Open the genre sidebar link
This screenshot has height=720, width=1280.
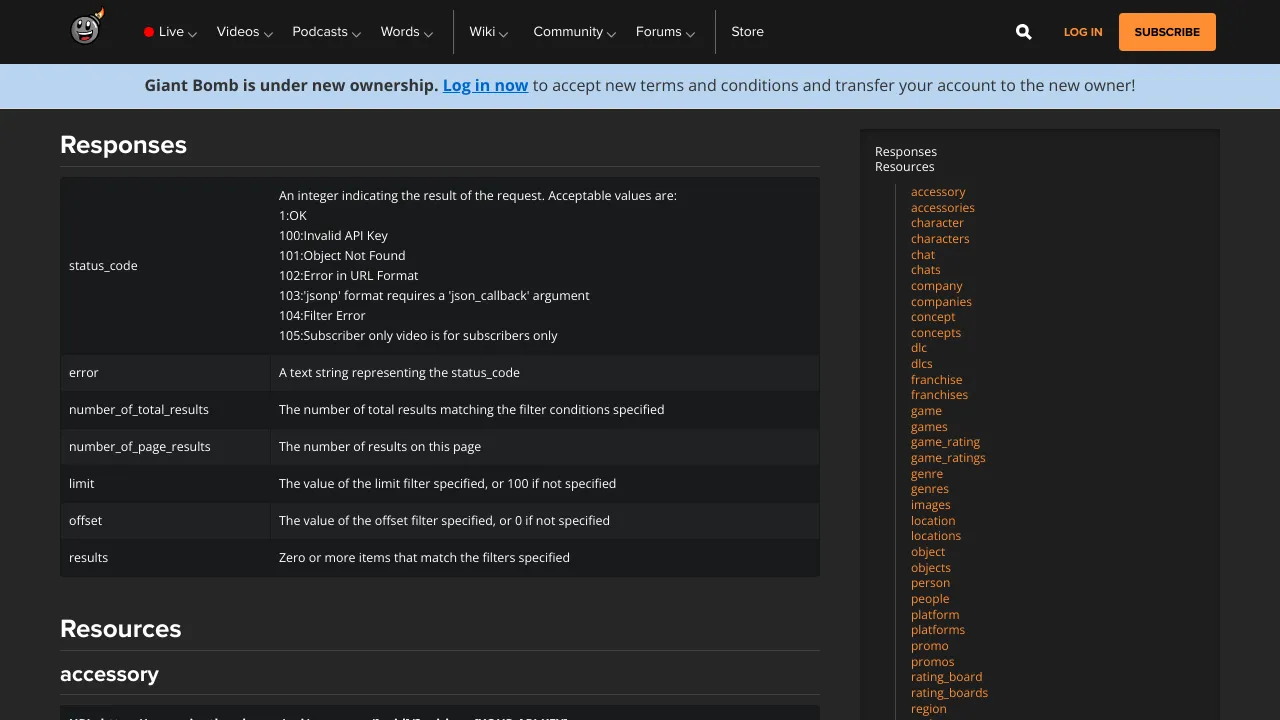coord(927,474)
